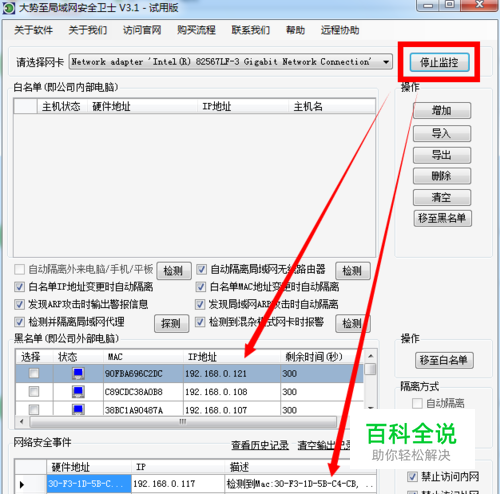This screenshot has height=494, width=500.
Task: Select MAC cell 38BC1A90487A
Action: click(143, 409)
